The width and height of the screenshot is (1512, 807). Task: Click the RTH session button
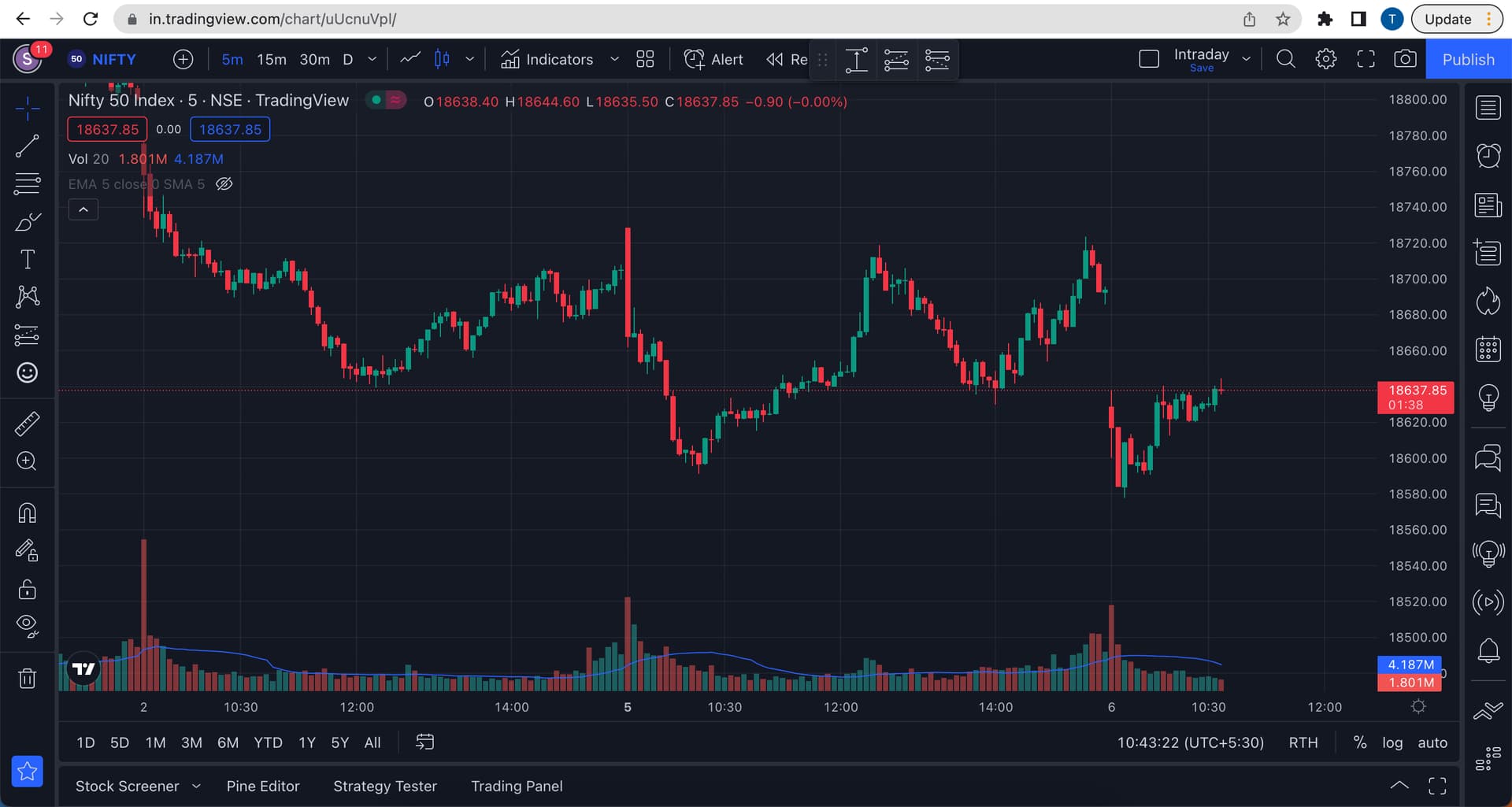(x=1303, y=742)
